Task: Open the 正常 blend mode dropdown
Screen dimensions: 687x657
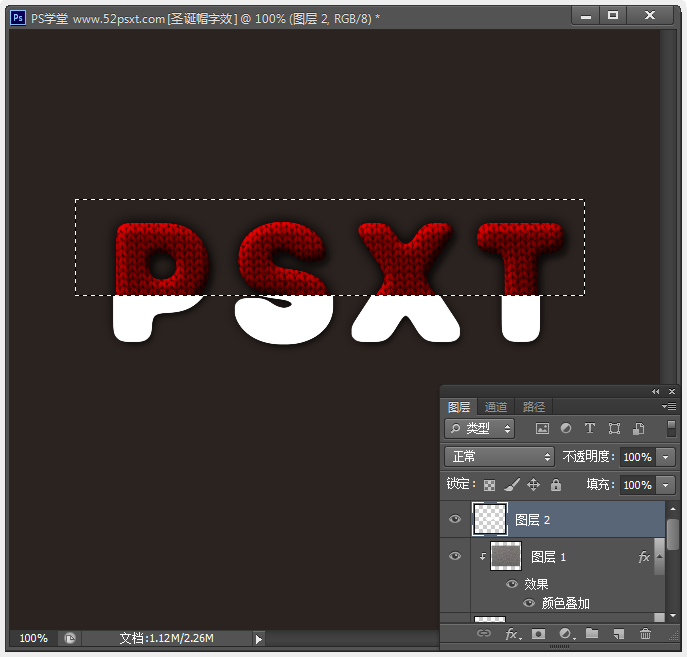Action: pos(499,457)
